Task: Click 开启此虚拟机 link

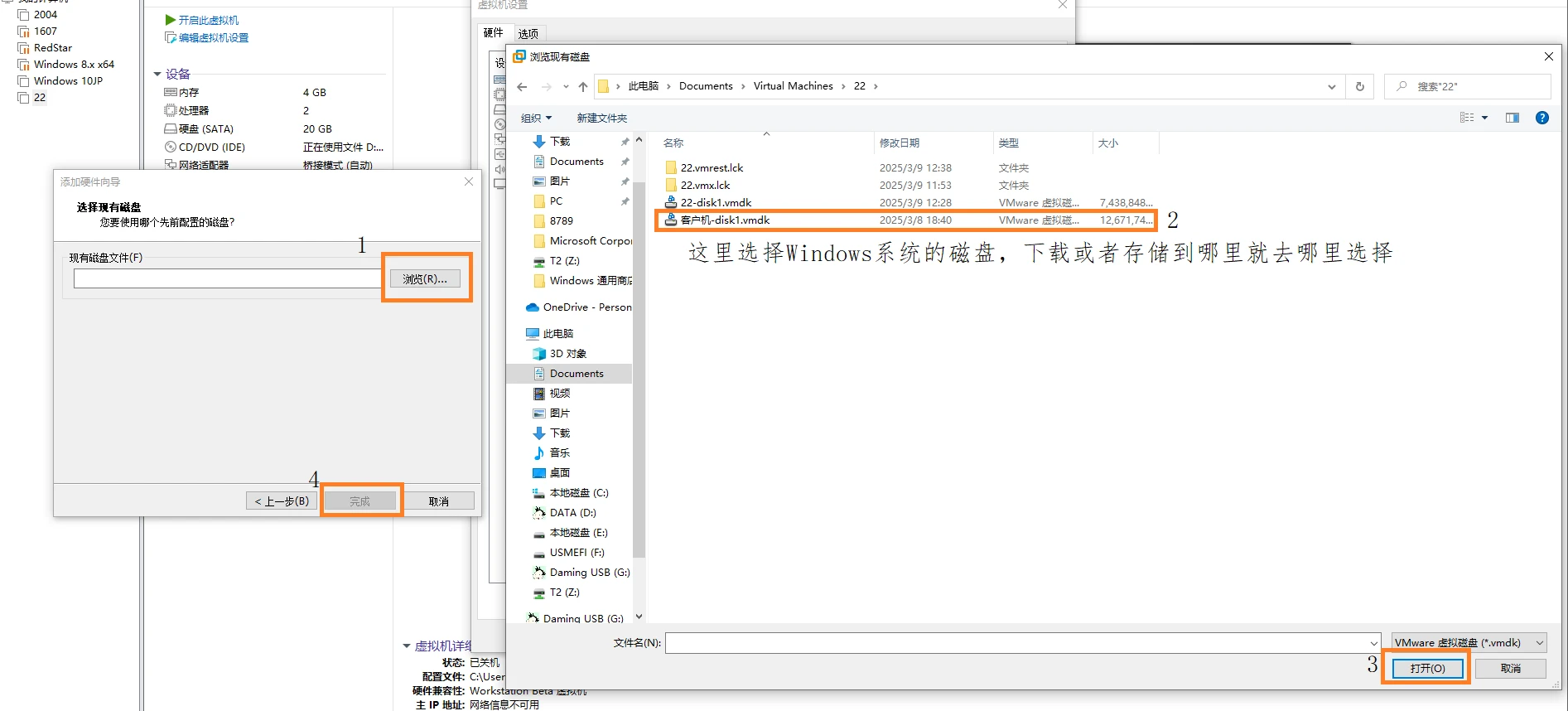Action: coord(208,20)
